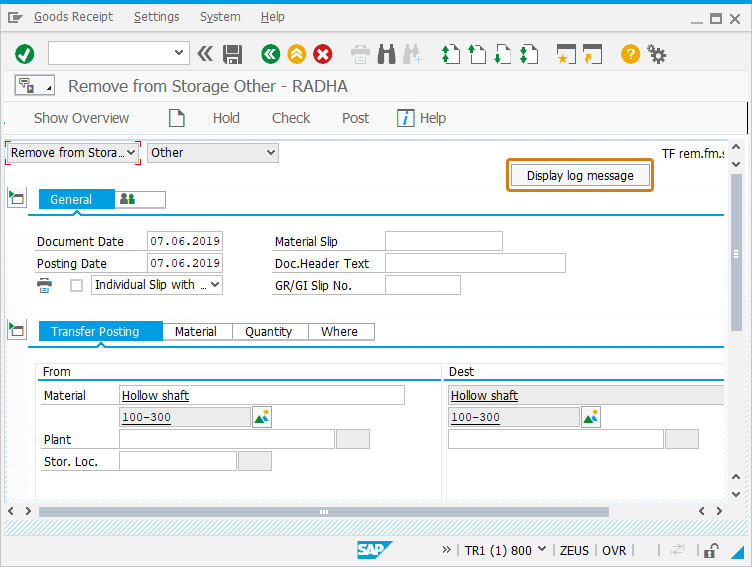Image resolution: width=752 pixels, height=567 pixels.
Task: Select the Quantity tab
Action: (270, 331)
